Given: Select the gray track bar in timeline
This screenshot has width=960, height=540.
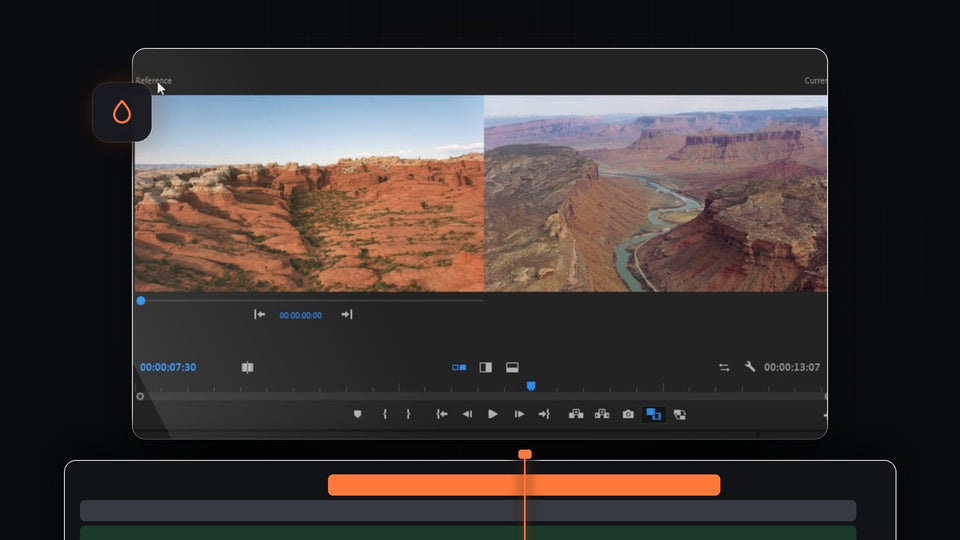Looking at the screenshot, I should [x=468, y=511].
